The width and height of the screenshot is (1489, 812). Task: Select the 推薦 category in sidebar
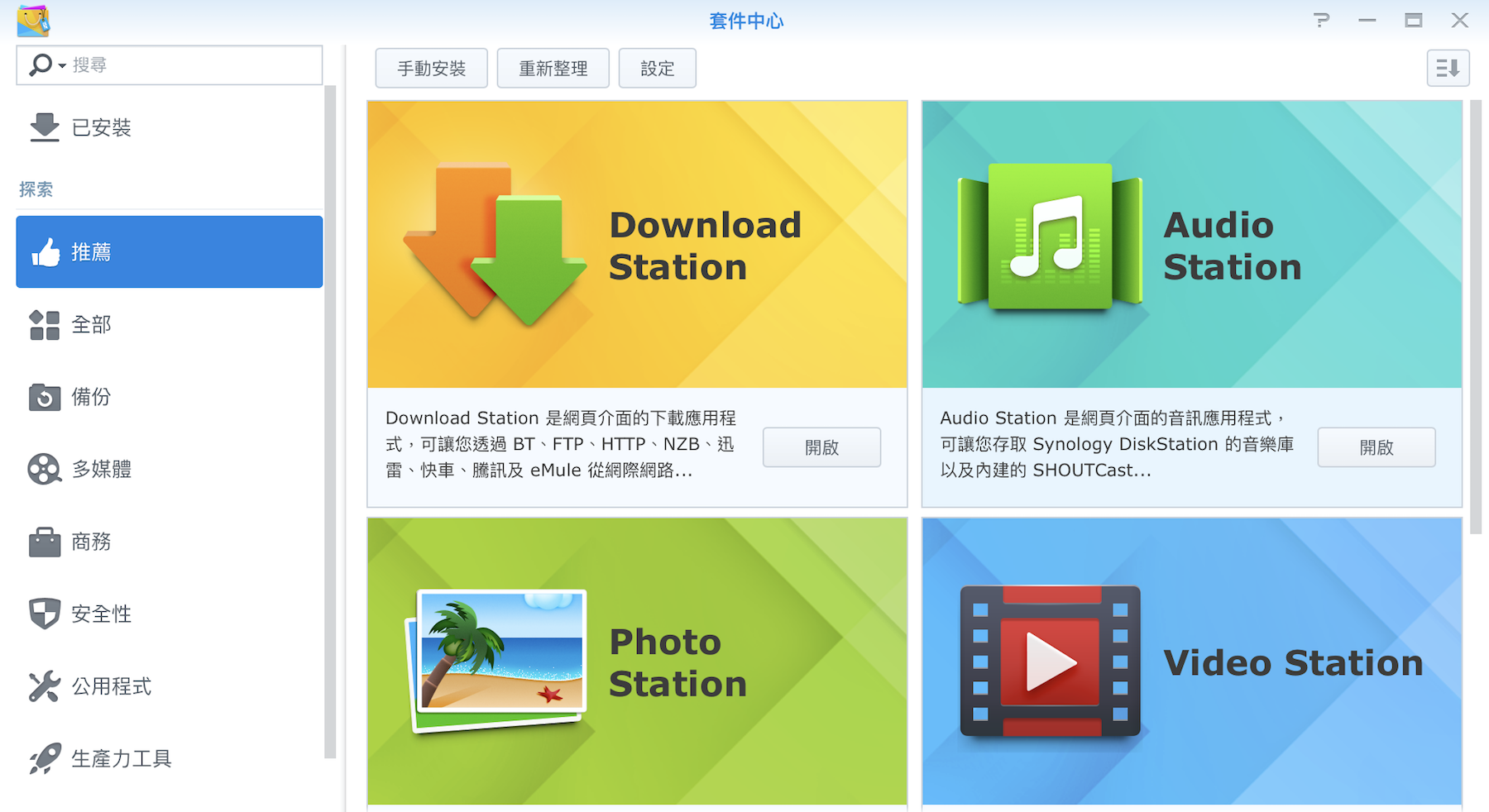pos(169,252)
